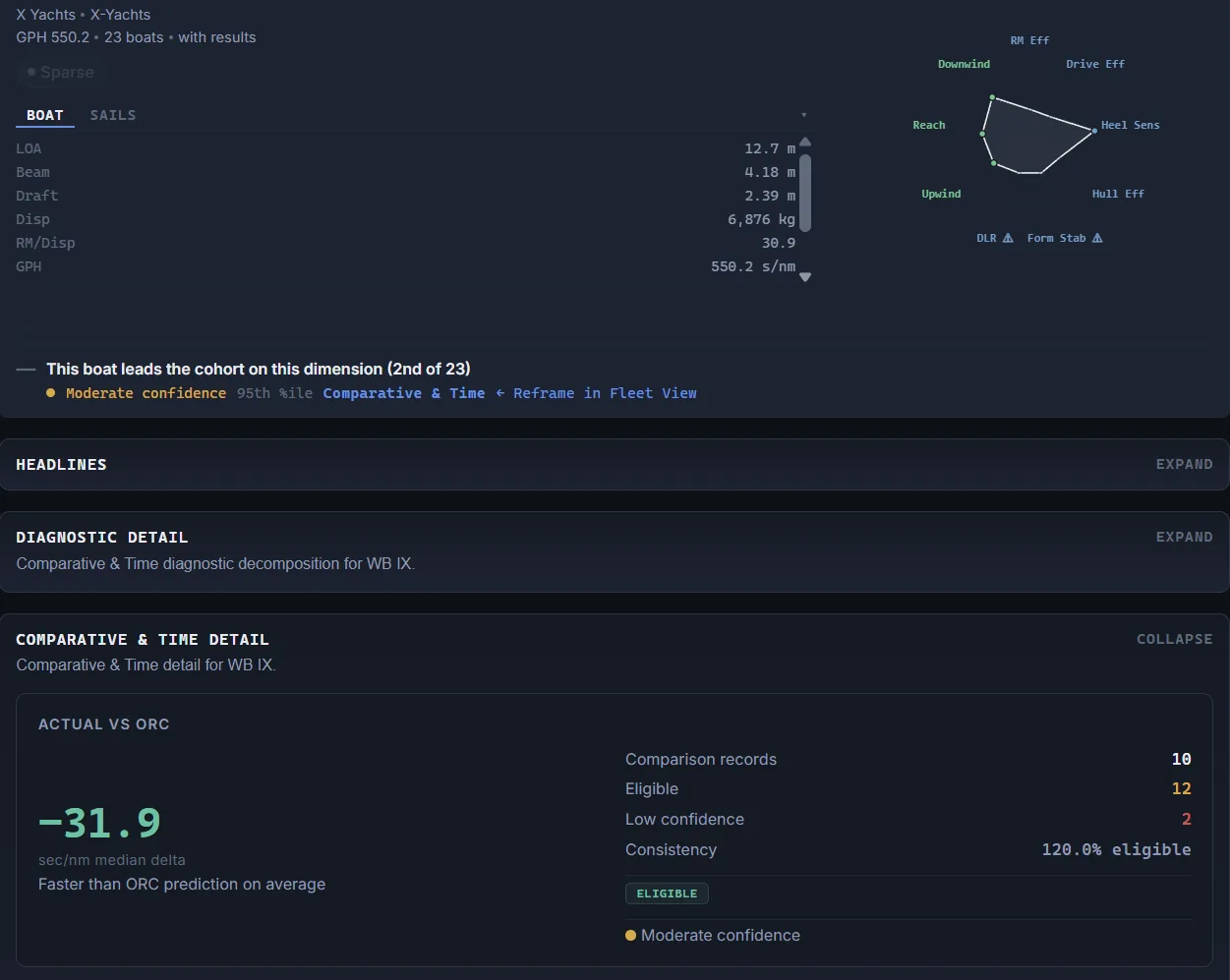Click the Hull Eff radar axis label
The image size is (1230, 980).
pyautogui.click(x=1118, y=194)
